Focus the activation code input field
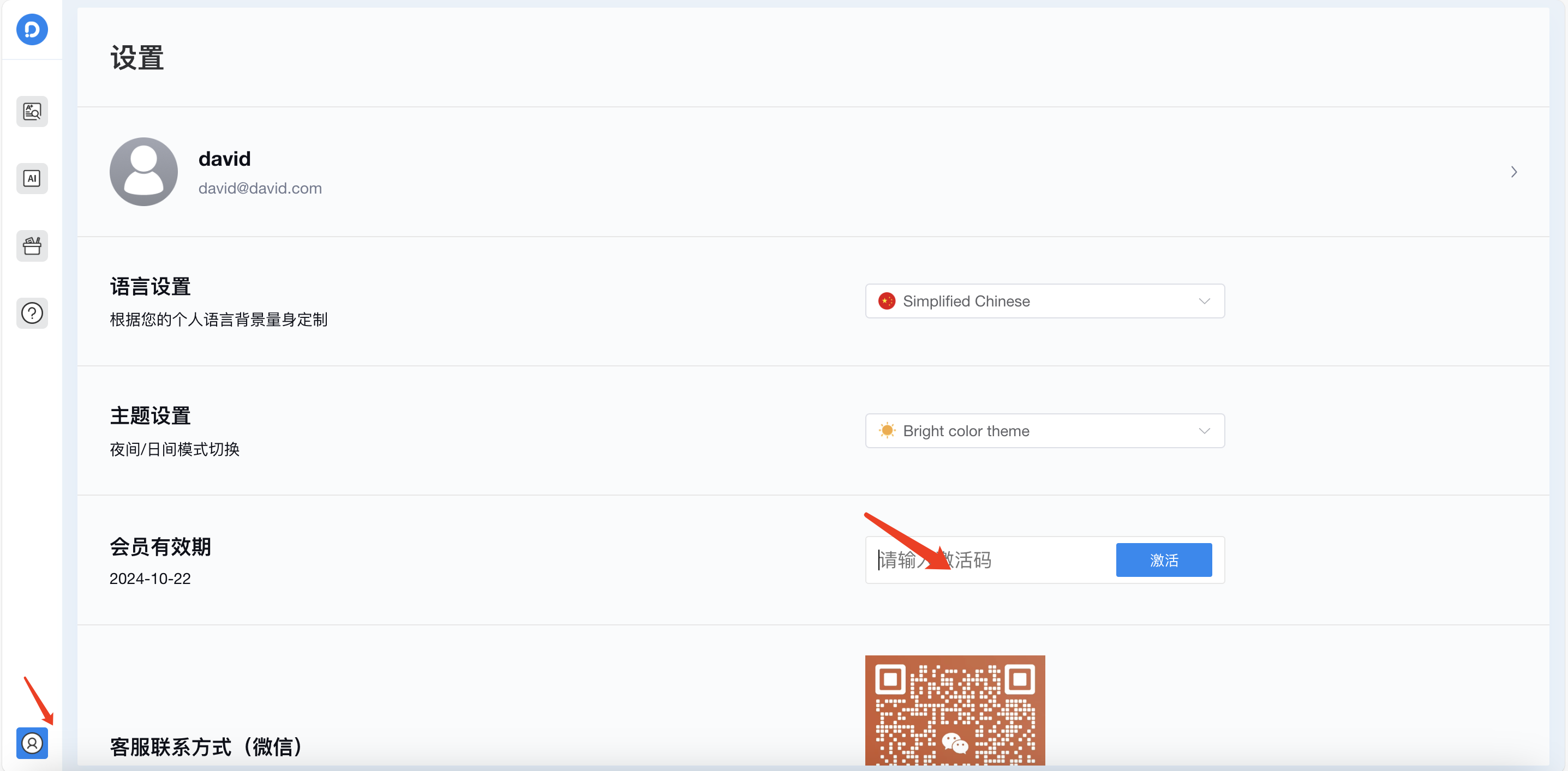This screenshot has width=1568, height=771. pos(1035,560)
